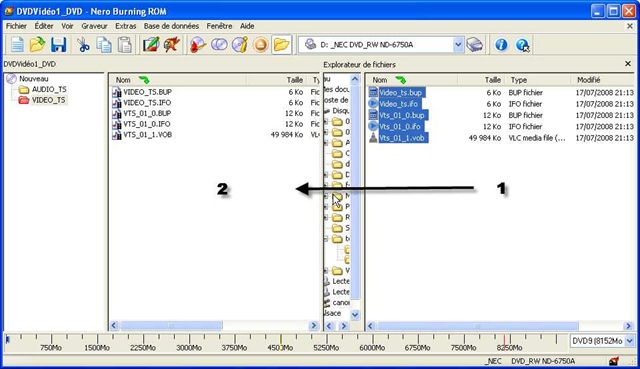Open the blue info 'i' icon
This screenshot has height=369, width=640.
coord(501,44)
